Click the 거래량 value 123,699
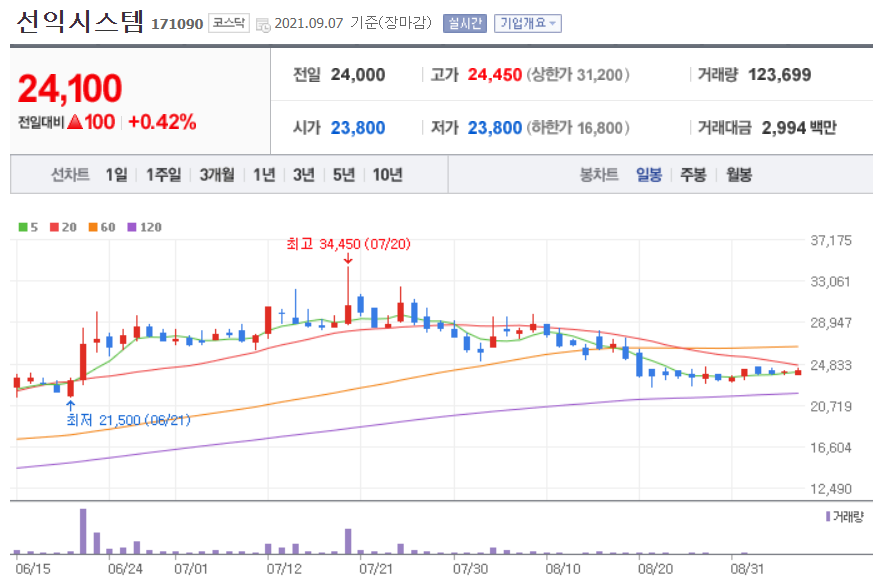The image size is (873, 579). [779, 75]
